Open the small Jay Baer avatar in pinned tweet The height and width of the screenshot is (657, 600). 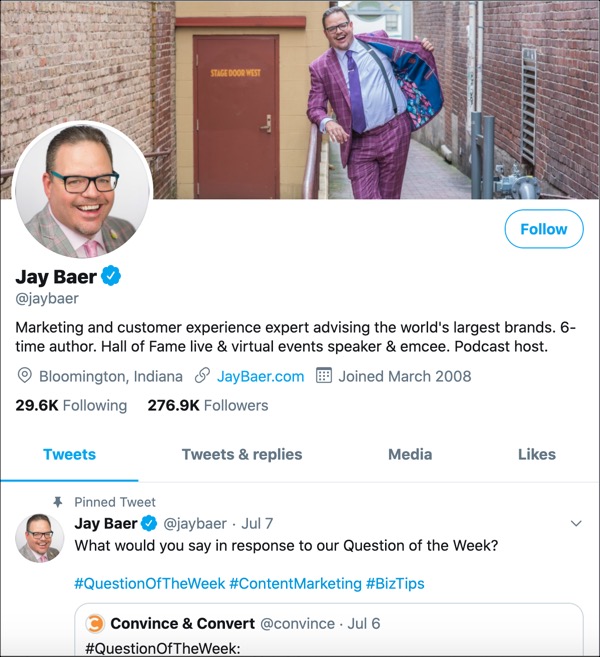[x=40, y=538]
